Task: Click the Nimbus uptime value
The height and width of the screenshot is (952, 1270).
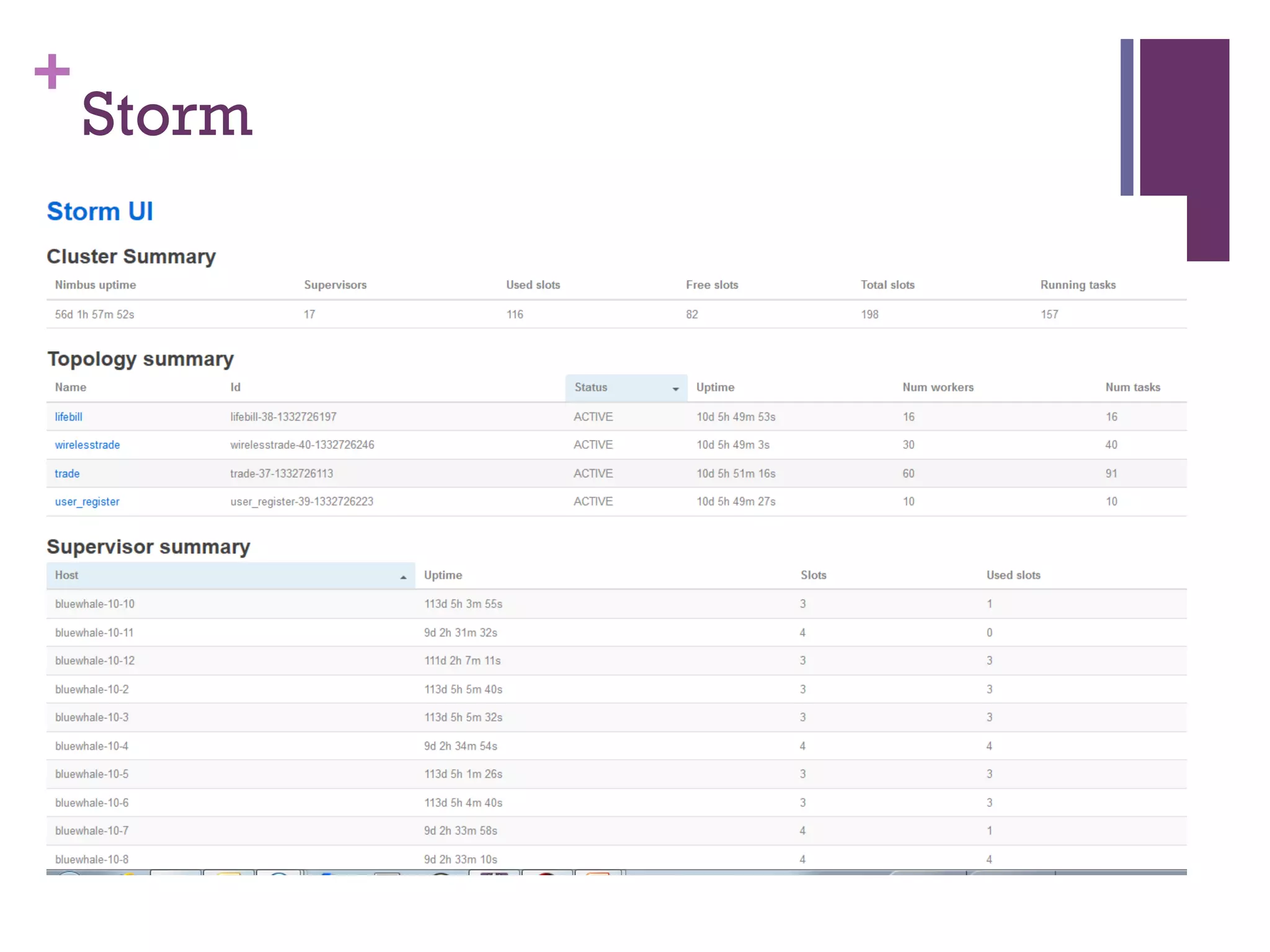Action: (x=94, y=314)
